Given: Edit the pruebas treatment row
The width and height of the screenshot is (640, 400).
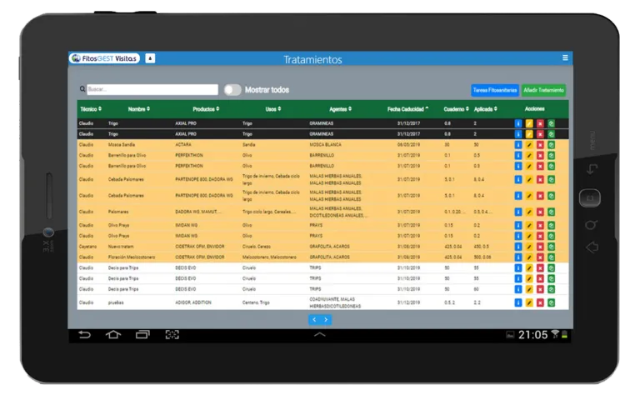Looking at the screenshot, I should (529, 302).
